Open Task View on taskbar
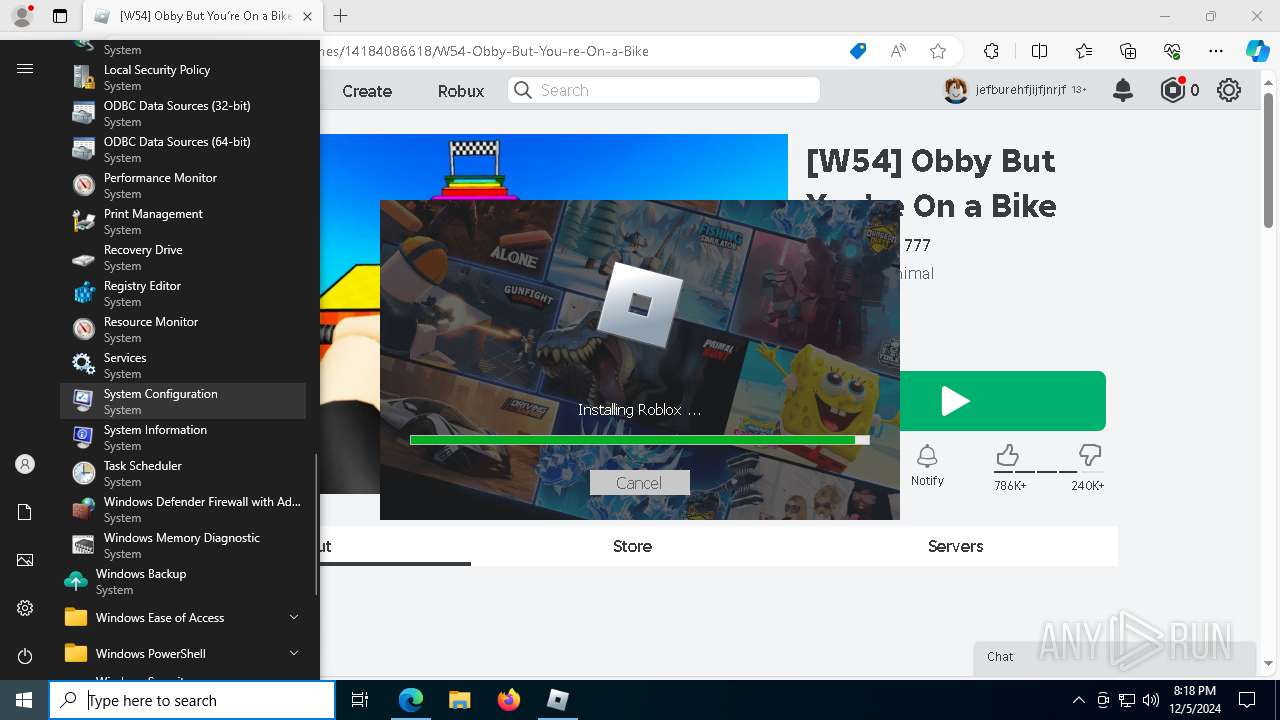This screenshot has width=1280, height=720. pos(360,700)
